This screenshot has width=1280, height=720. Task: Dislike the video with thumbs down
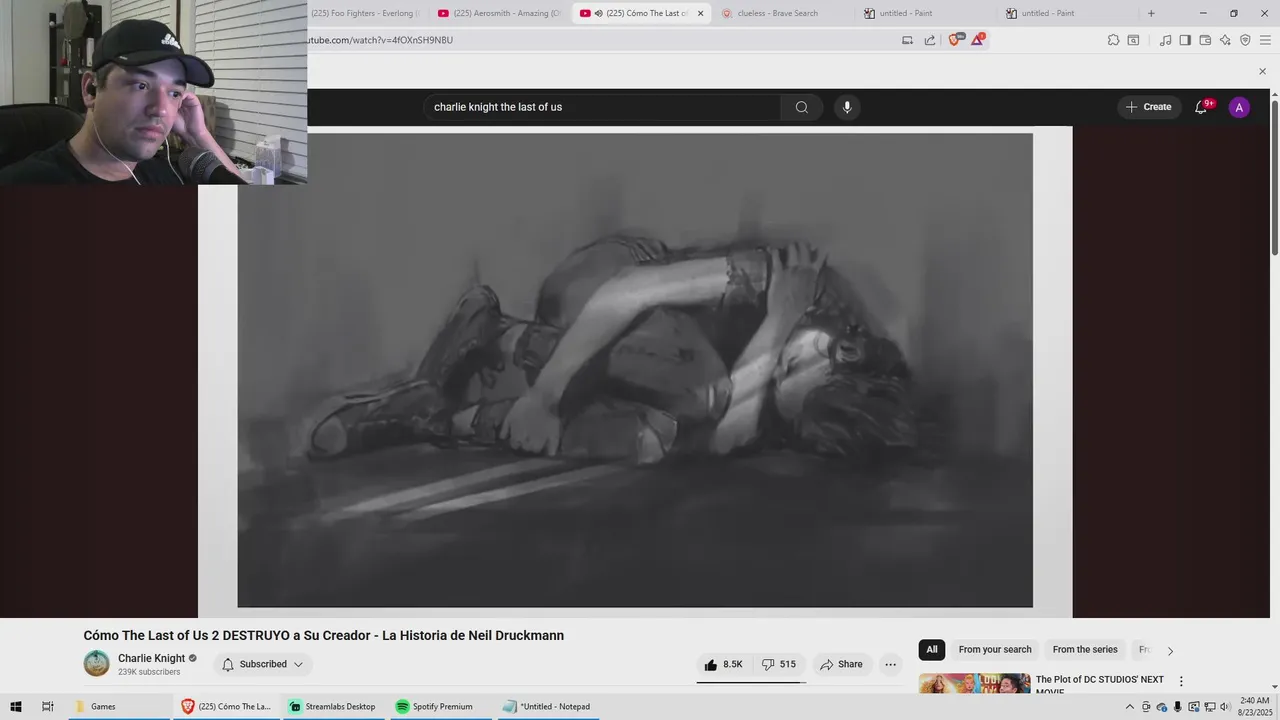pos(779,664)
